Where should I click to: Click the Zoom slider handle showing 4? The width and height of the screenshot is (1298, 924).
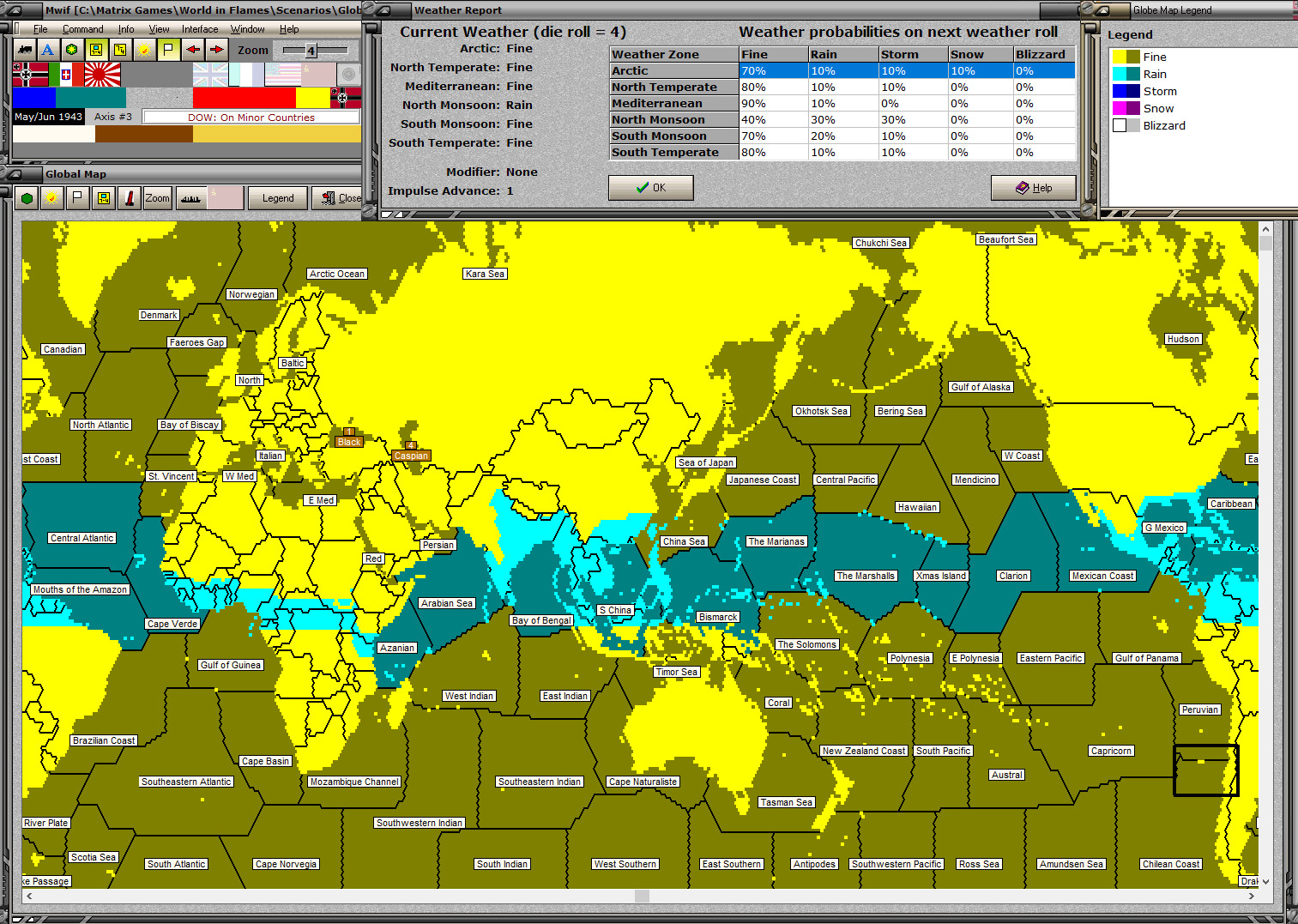(311, 51)
